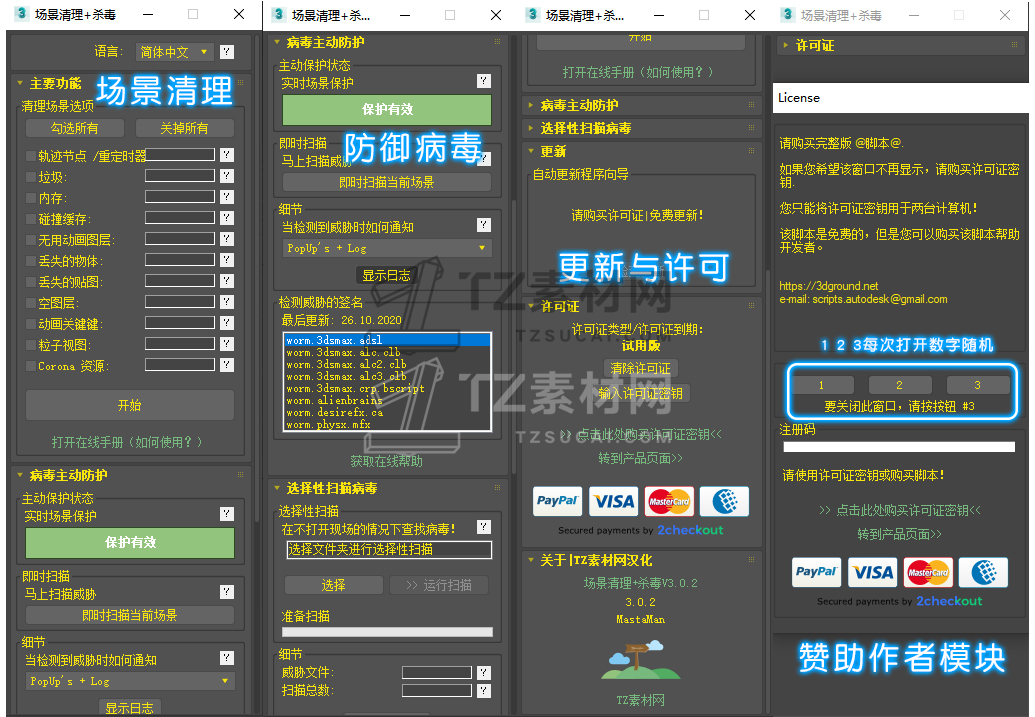
Task: Click the progress bar on 粒子视图 row
Action: point(180,343)
